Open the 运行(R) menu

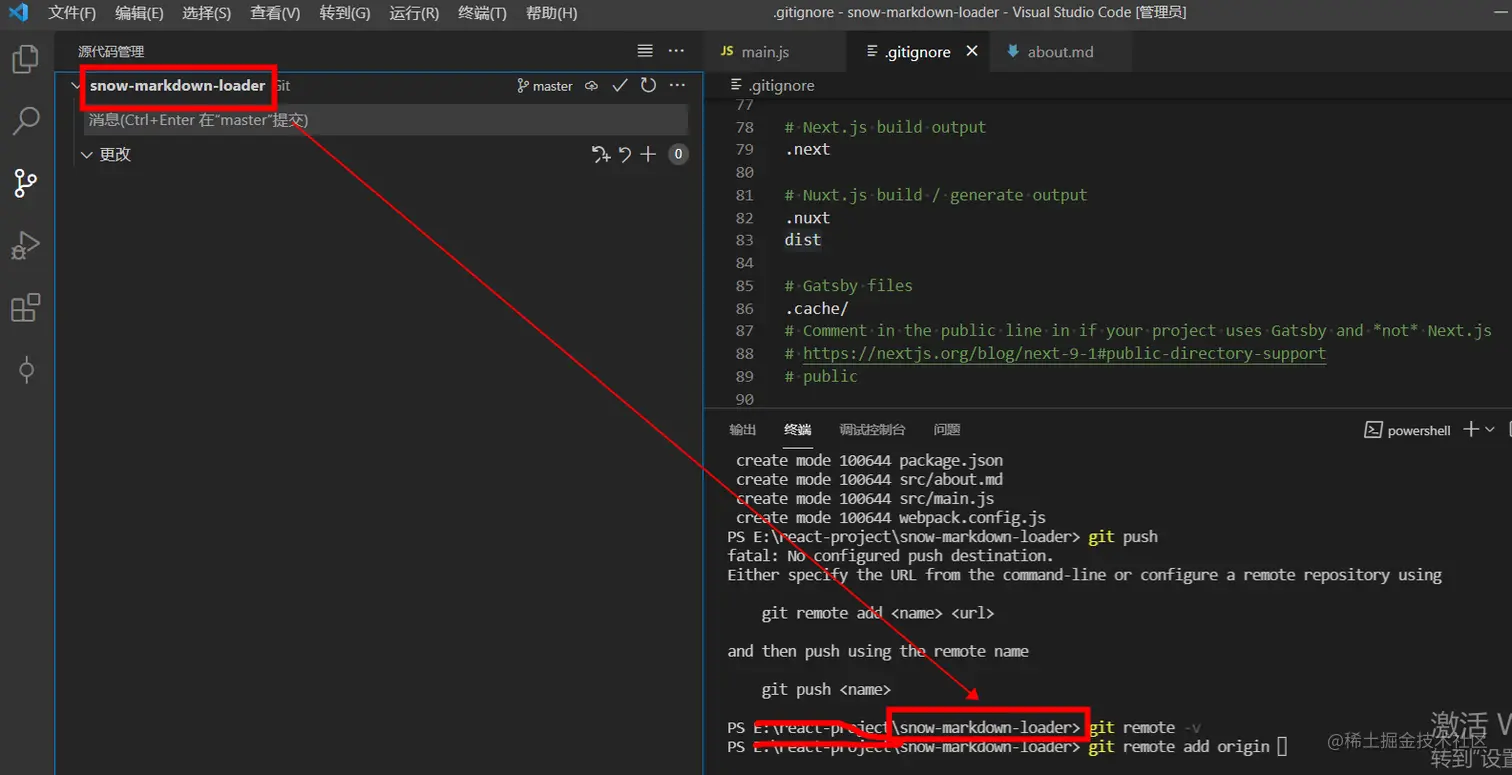[x=414, y=13]
